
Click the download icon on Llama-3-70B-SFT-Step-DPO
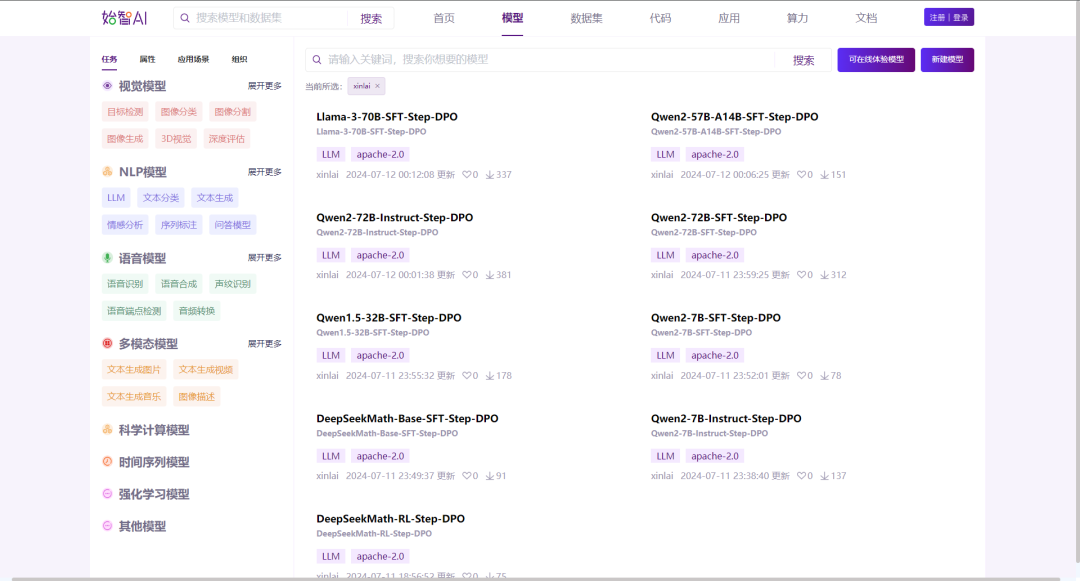490,175
